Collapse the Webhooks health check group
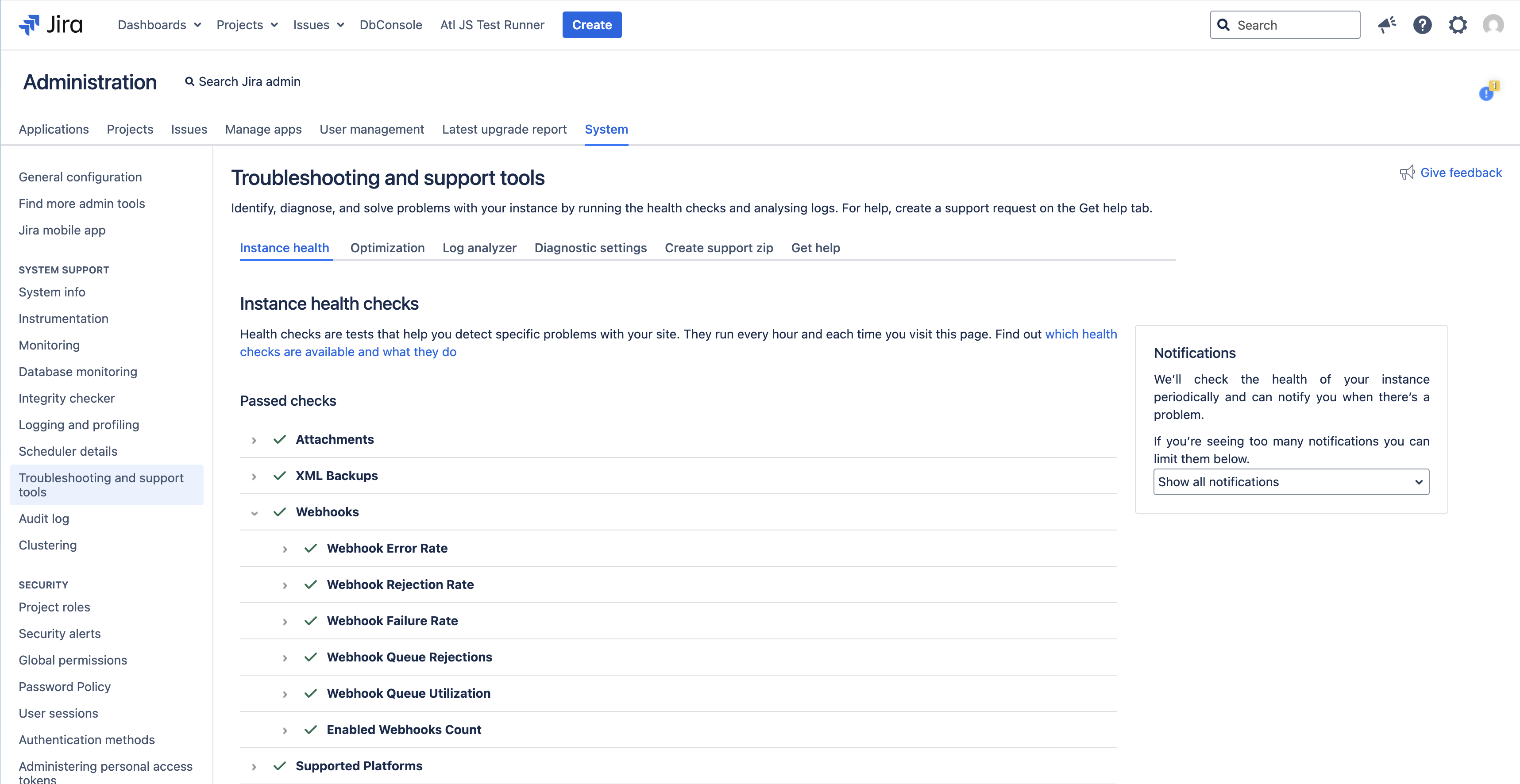 click(x=254, y=513)
